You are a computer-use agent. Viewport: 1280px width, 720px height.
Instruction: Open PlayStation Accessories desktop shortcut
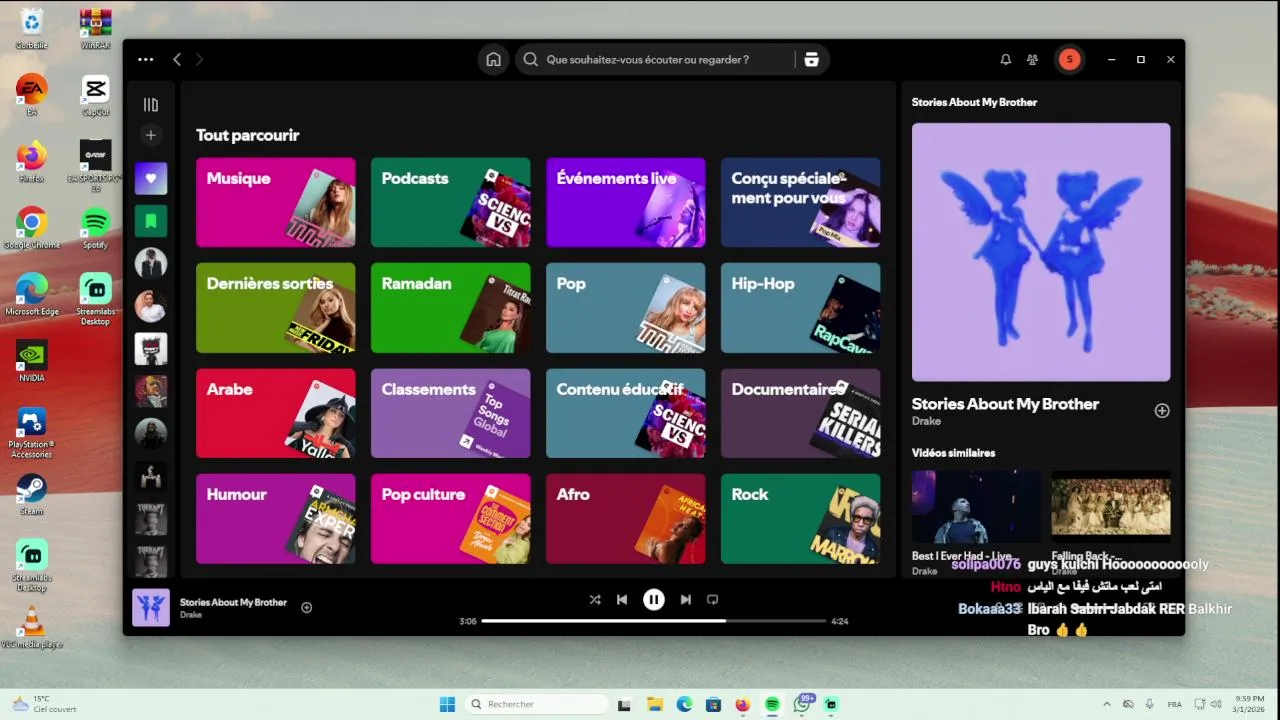point(31,433)
